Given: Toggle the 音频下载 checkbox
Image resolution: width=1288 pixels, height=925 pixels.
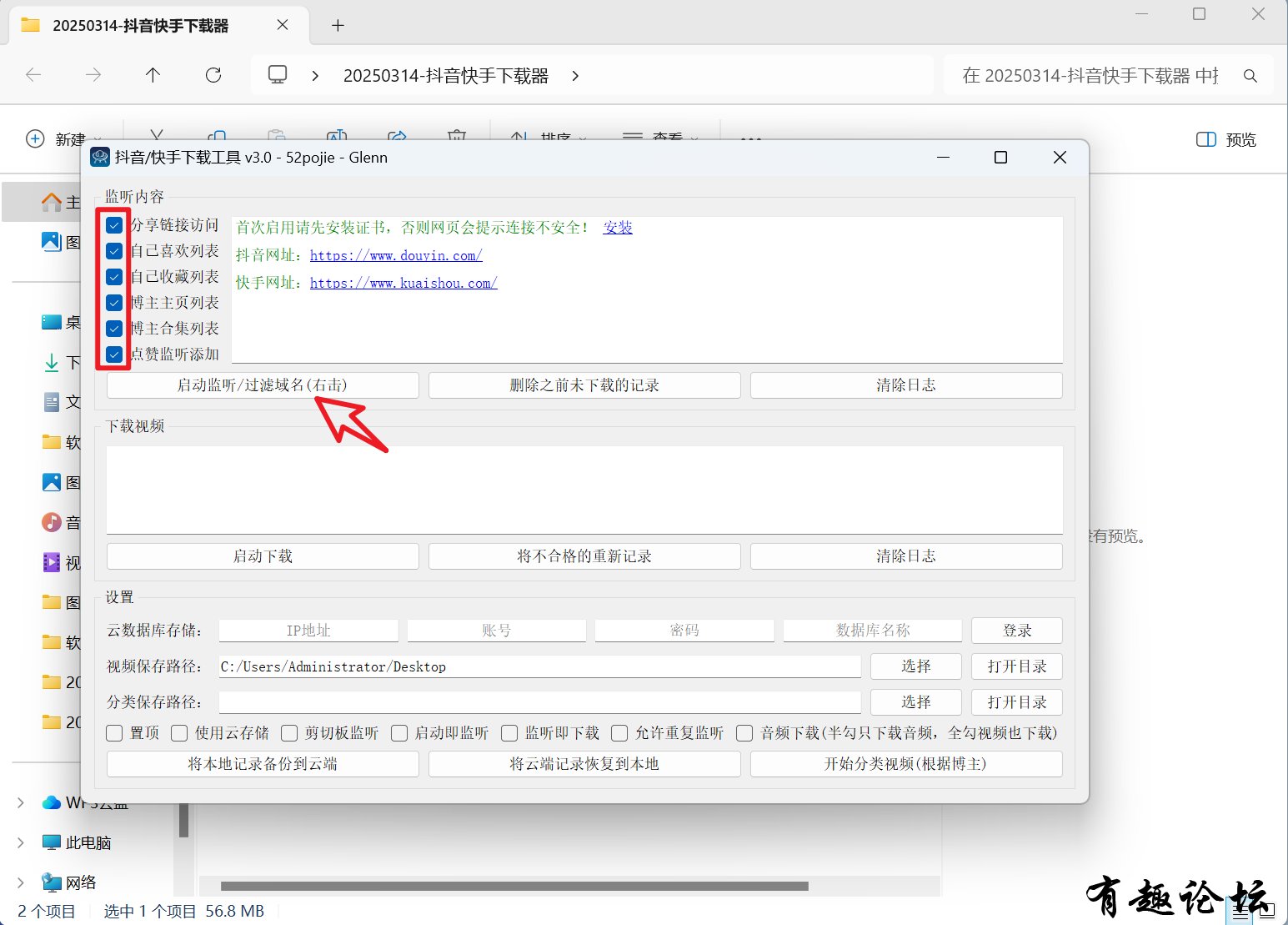Looking at the screenshot, I should (744, 733).
